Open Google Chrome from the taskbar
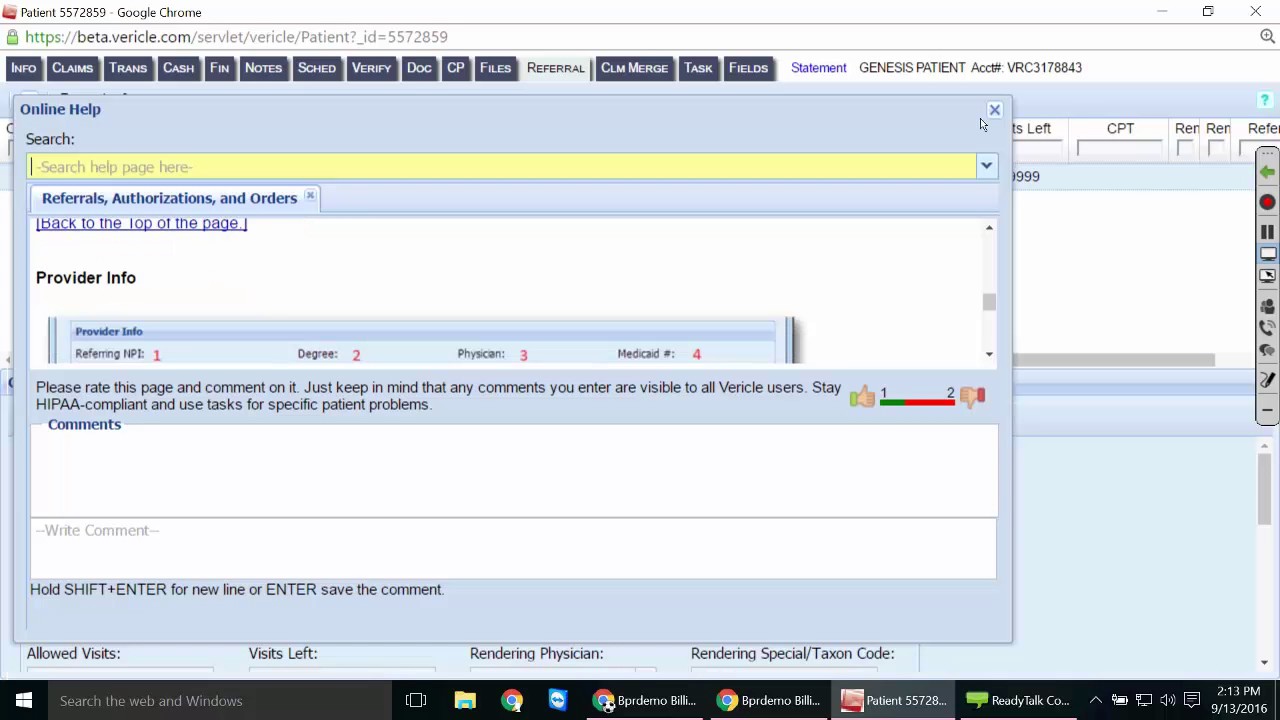Viewport: 1280px width, 720px height. (x=512, y=701)
